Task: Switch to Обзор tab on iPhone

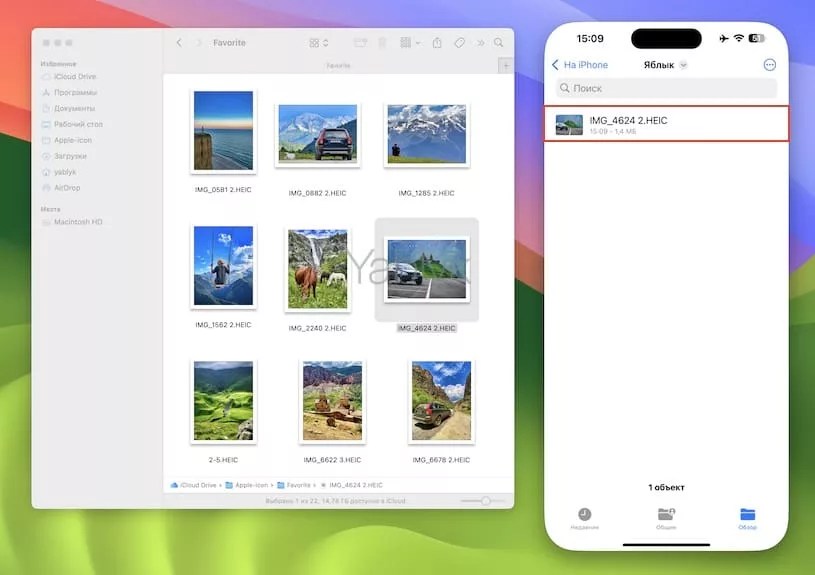Action: click(747, 518)
